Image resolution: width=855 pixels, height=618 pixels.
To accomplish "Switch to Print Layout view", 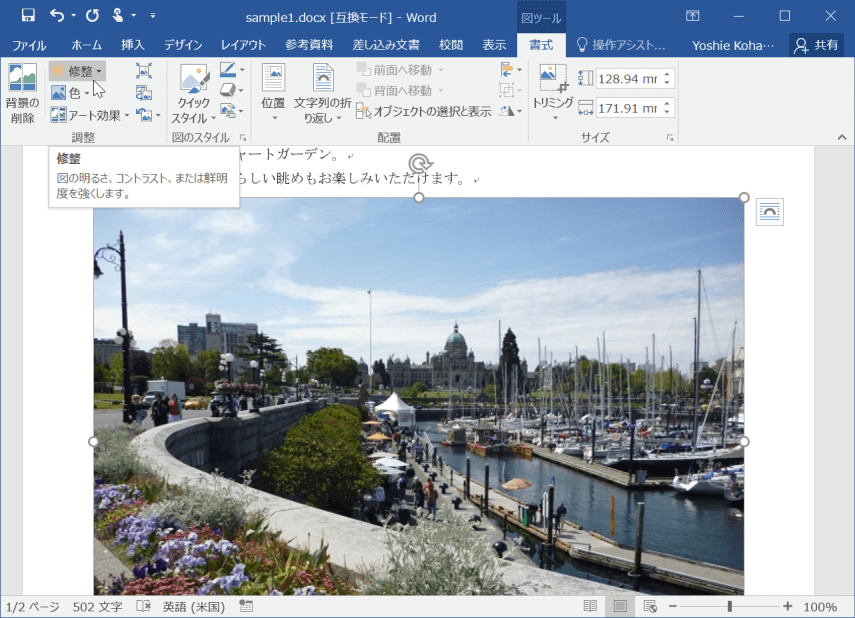I will pos(620,607).
